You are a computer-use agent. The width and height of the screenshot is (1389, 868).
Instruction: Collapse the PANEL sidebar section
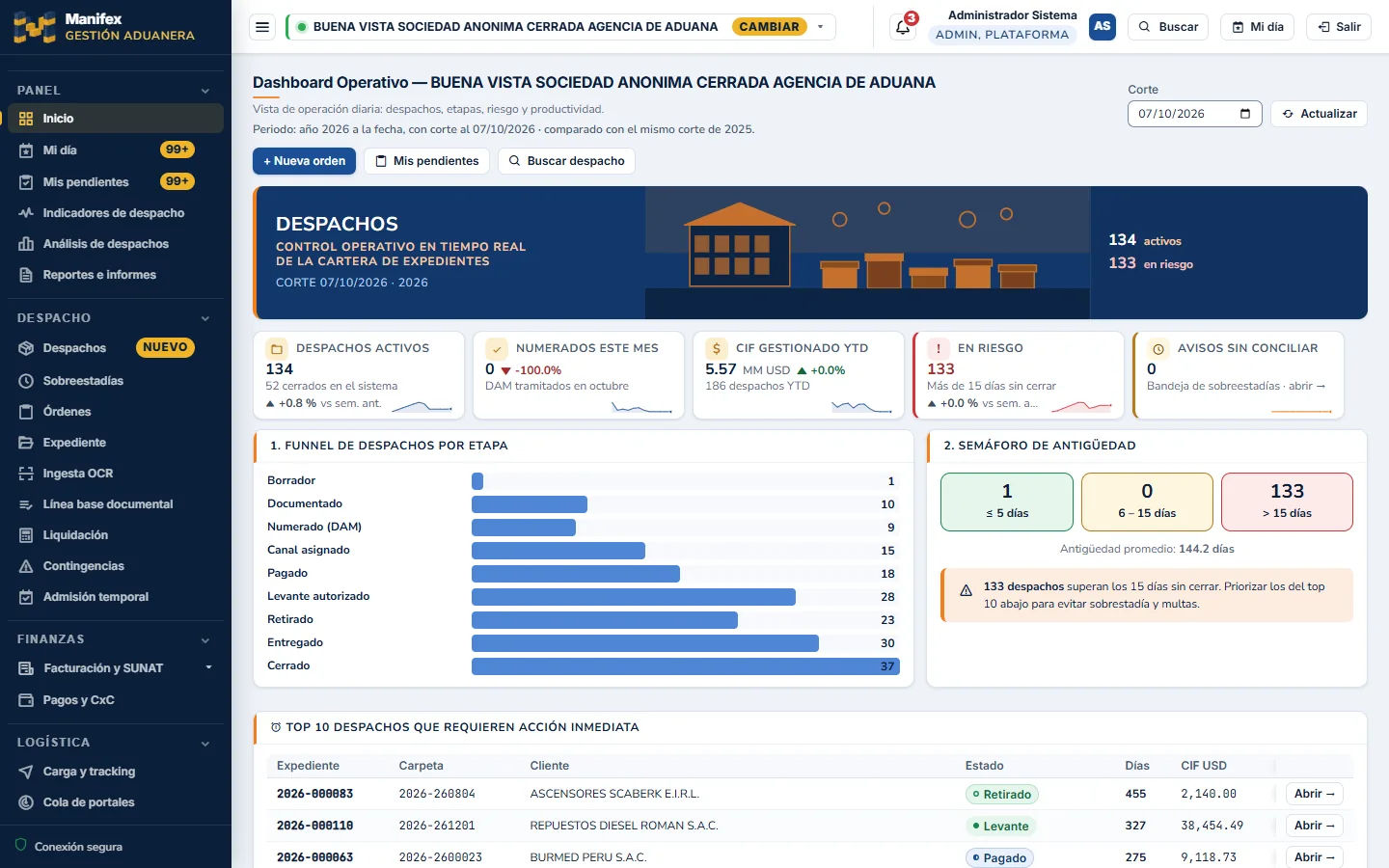204,91
